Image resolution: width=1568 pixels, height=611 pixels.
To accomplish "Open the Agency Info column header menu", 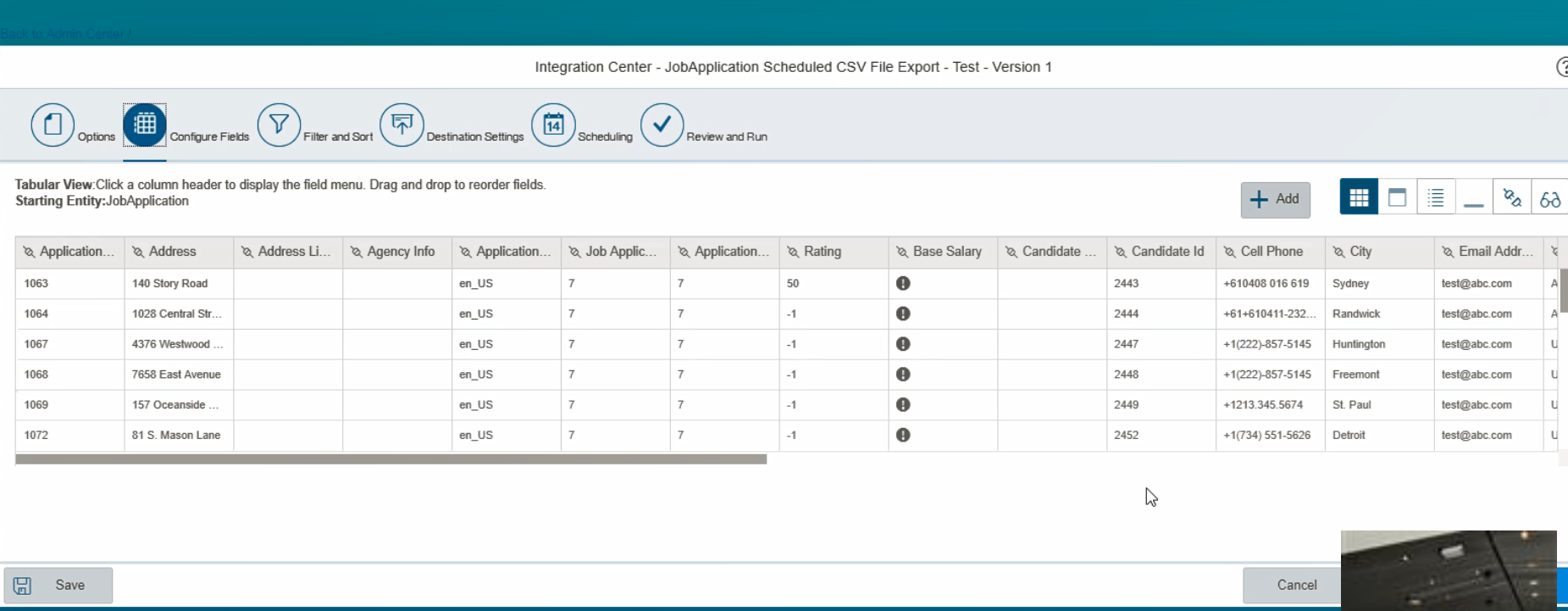I will [397, 252].
